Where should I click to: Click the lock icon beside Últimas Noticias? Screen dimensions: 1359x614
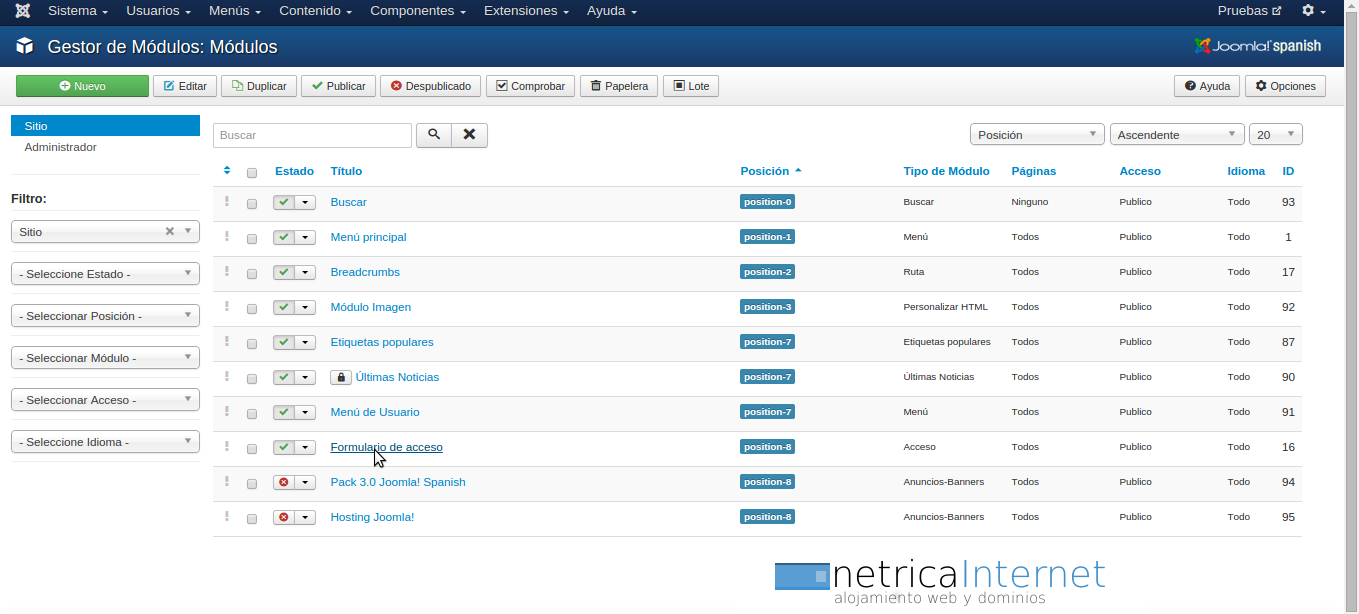coord(341,378)
